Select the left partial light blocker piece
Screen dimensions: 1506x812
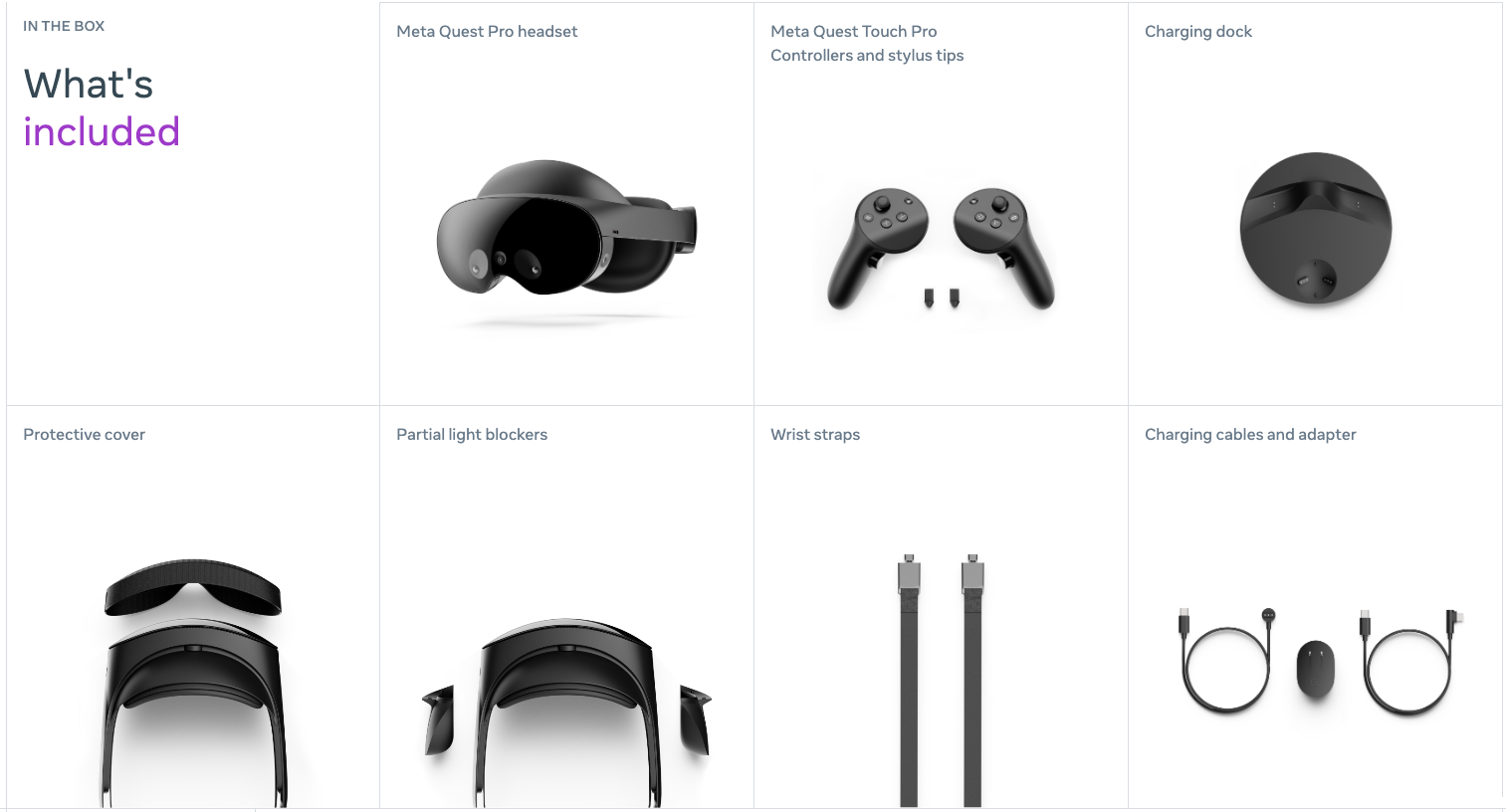[x=439, y=718]
